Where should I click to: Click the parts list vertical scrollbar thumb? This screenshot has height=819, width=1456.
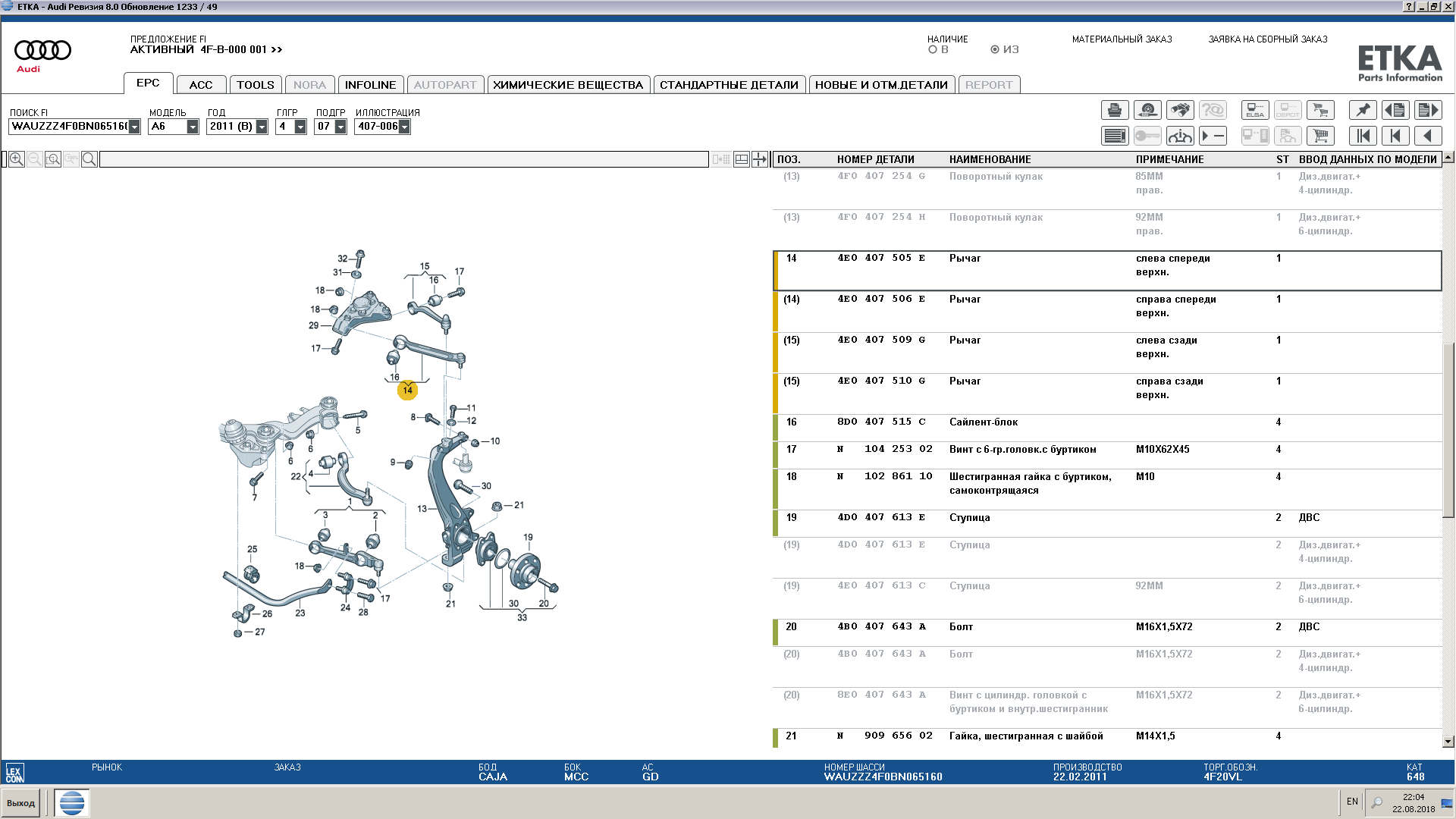coord(1448,430)
